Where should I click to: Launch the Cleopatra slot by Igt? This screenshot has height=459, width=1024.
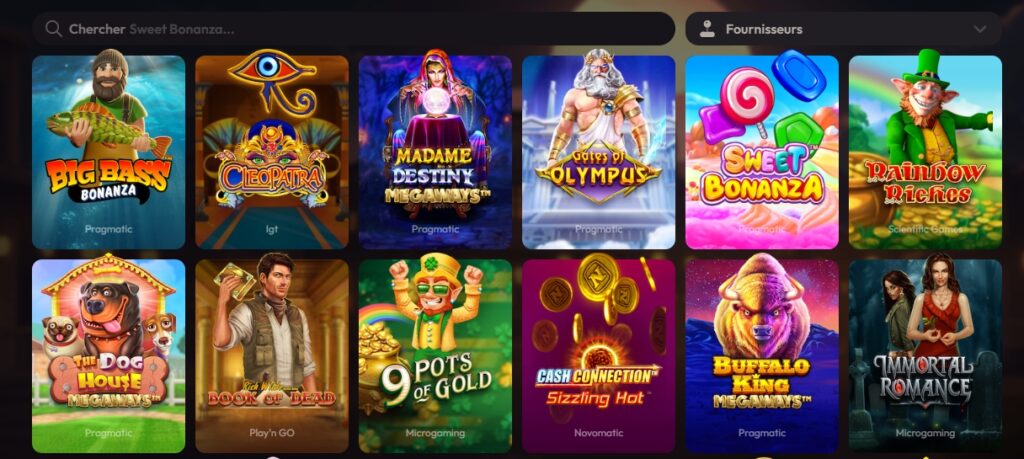click(x=272, y=152)
